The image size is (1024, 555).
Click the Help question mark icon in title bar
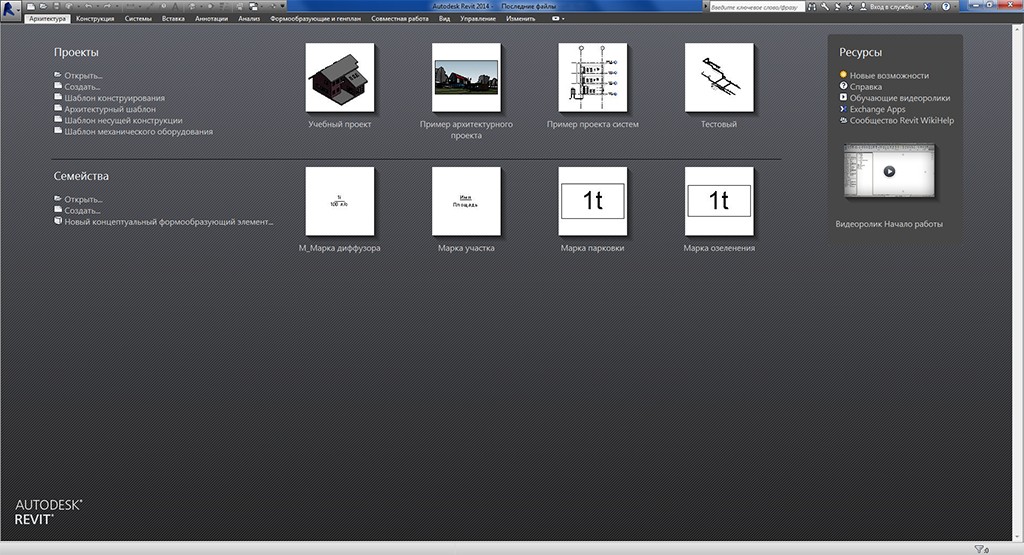pyautogui.click(x=946, y=7)
